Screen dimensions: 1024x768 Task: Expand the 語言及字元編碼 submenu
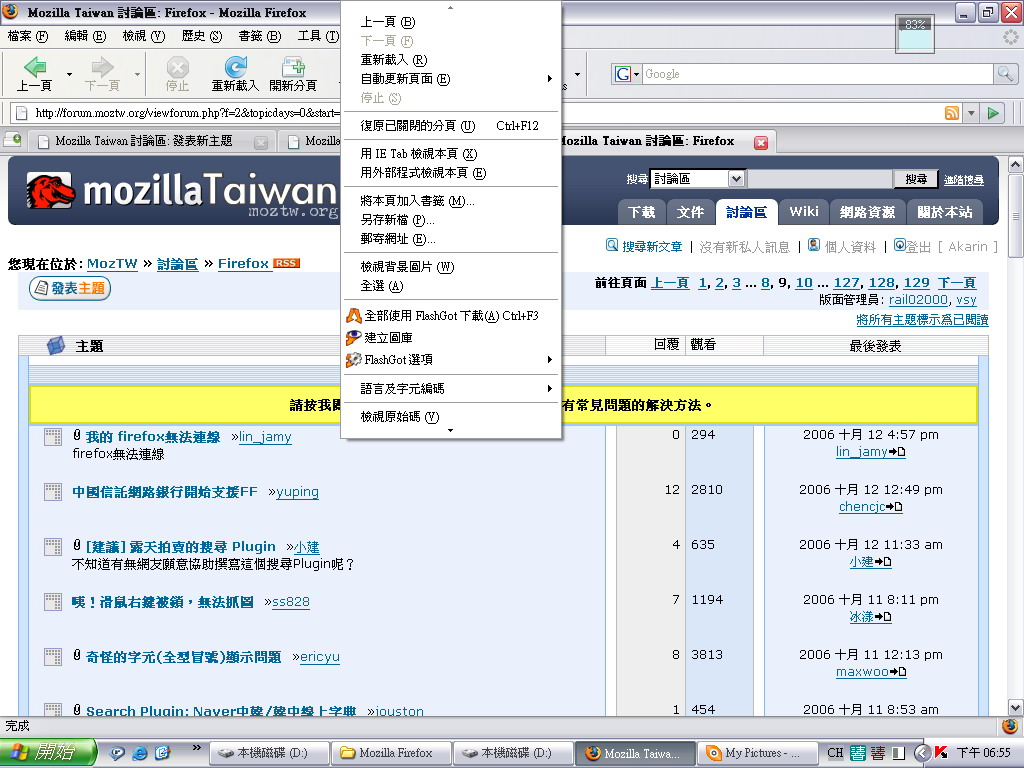coord(450,388)
